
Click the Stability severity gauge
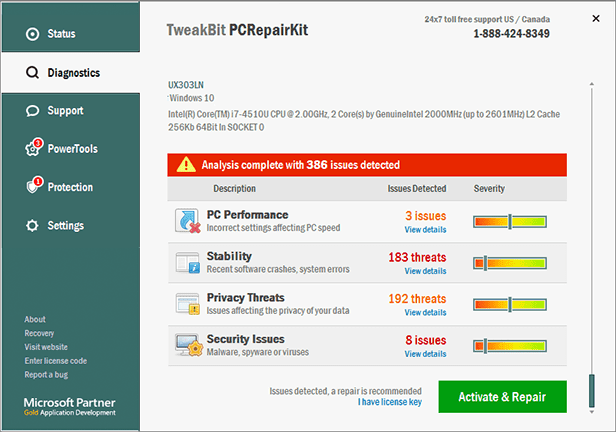click(510, 263)
